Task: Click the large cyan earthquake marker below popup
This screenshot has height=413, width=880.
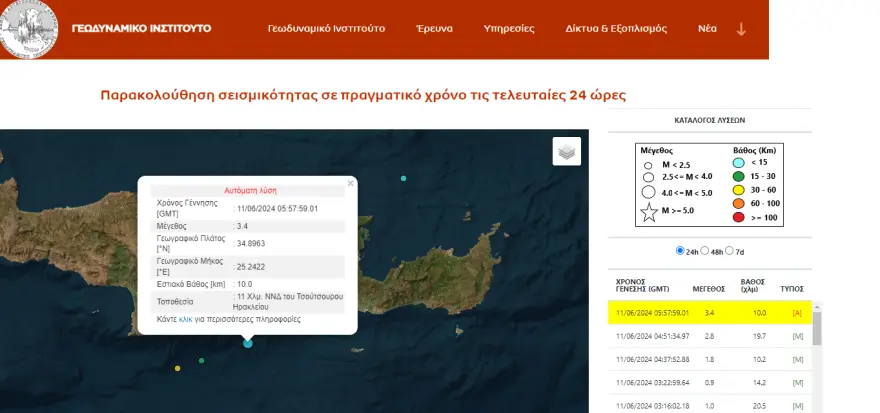Action: (248, 343)
